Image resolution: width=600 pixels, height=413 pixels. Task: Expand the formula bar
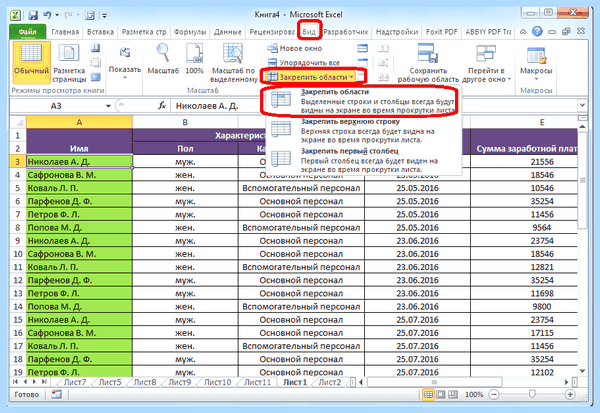coord(582,105)
